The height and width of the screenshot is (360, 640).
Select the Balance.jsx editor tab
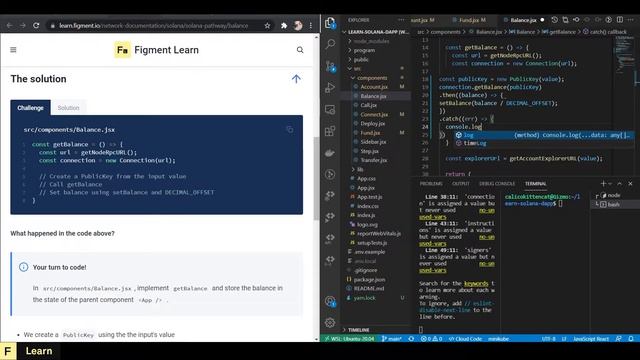click(x=523, y=20)
